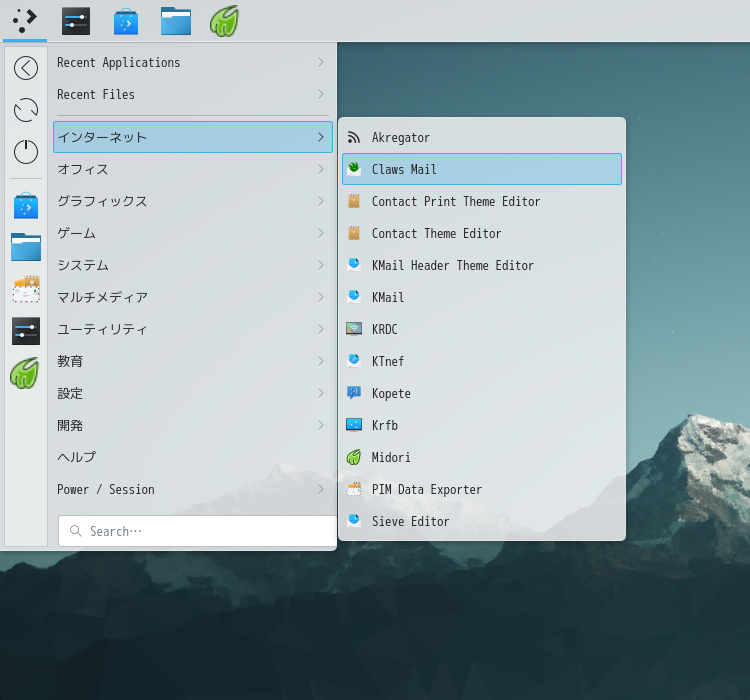
Task: Open the 設定 menu category
Action: coord(193,393)
